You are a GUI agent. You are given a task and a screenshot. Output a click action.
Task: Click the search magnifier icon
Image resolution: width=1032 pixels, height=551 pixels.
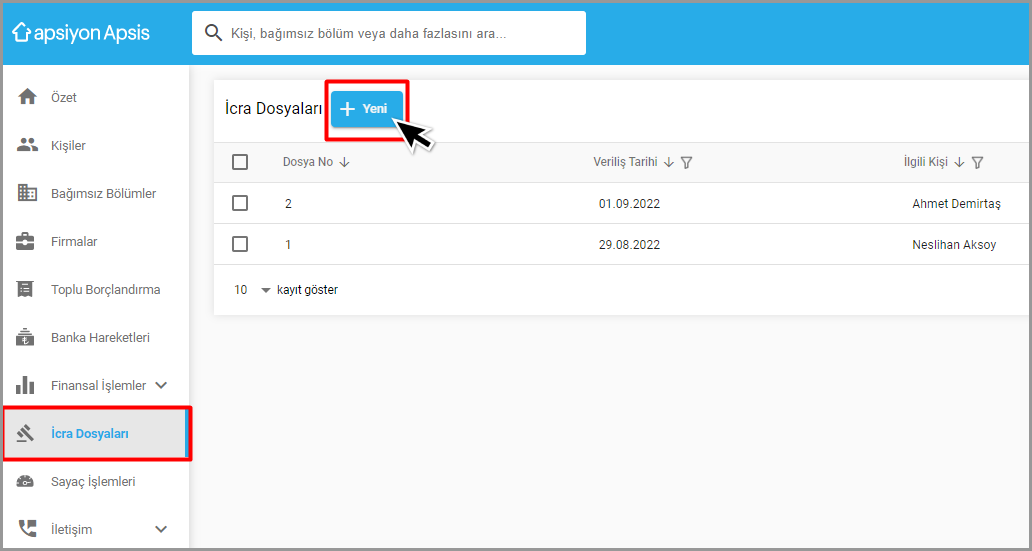click(x=213, y=32)
